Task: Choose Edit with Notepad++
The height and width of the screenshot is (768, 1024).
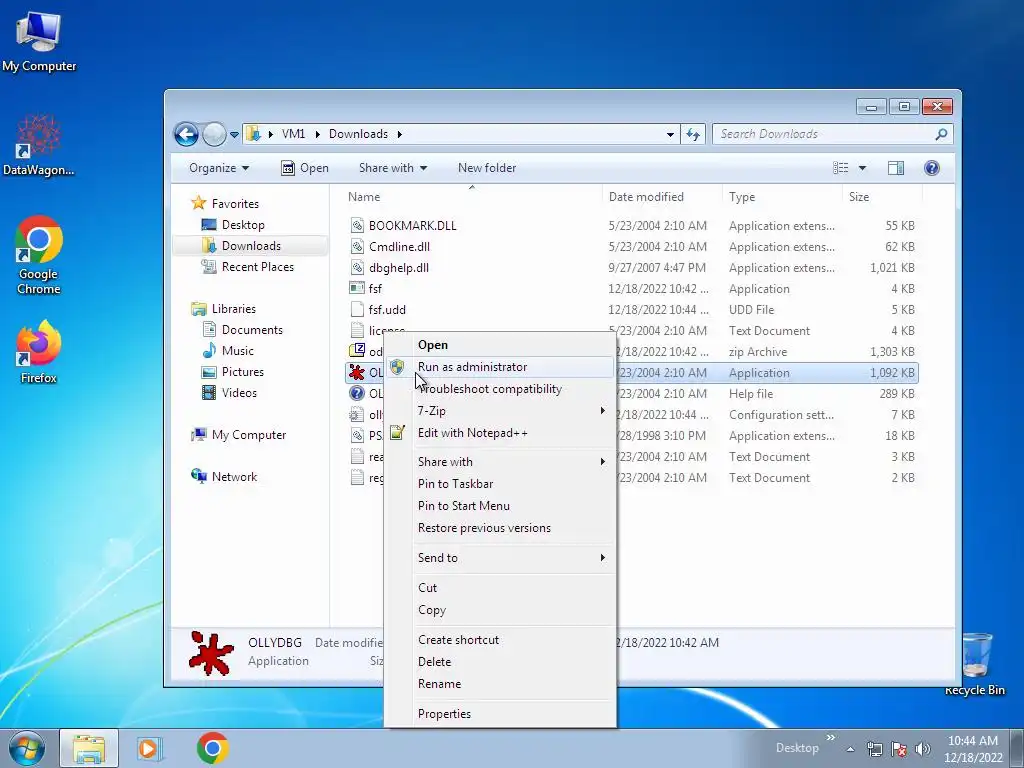Action: (473, 433)
